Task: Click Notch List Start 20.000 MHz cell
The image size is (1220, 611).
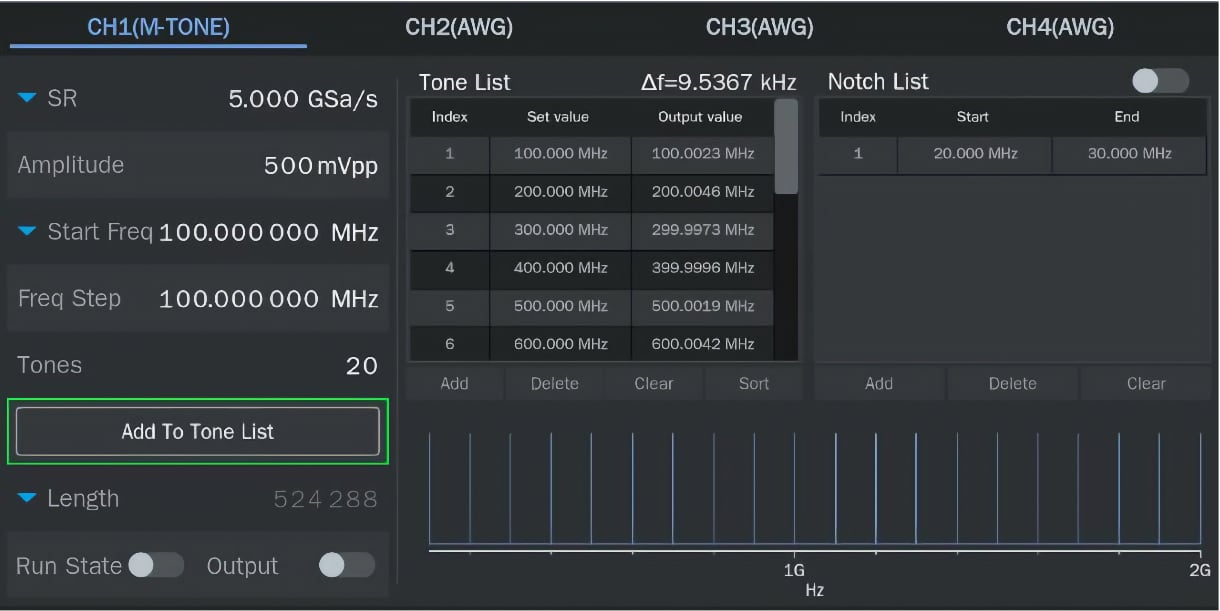Action: click(x=975, y=154)
